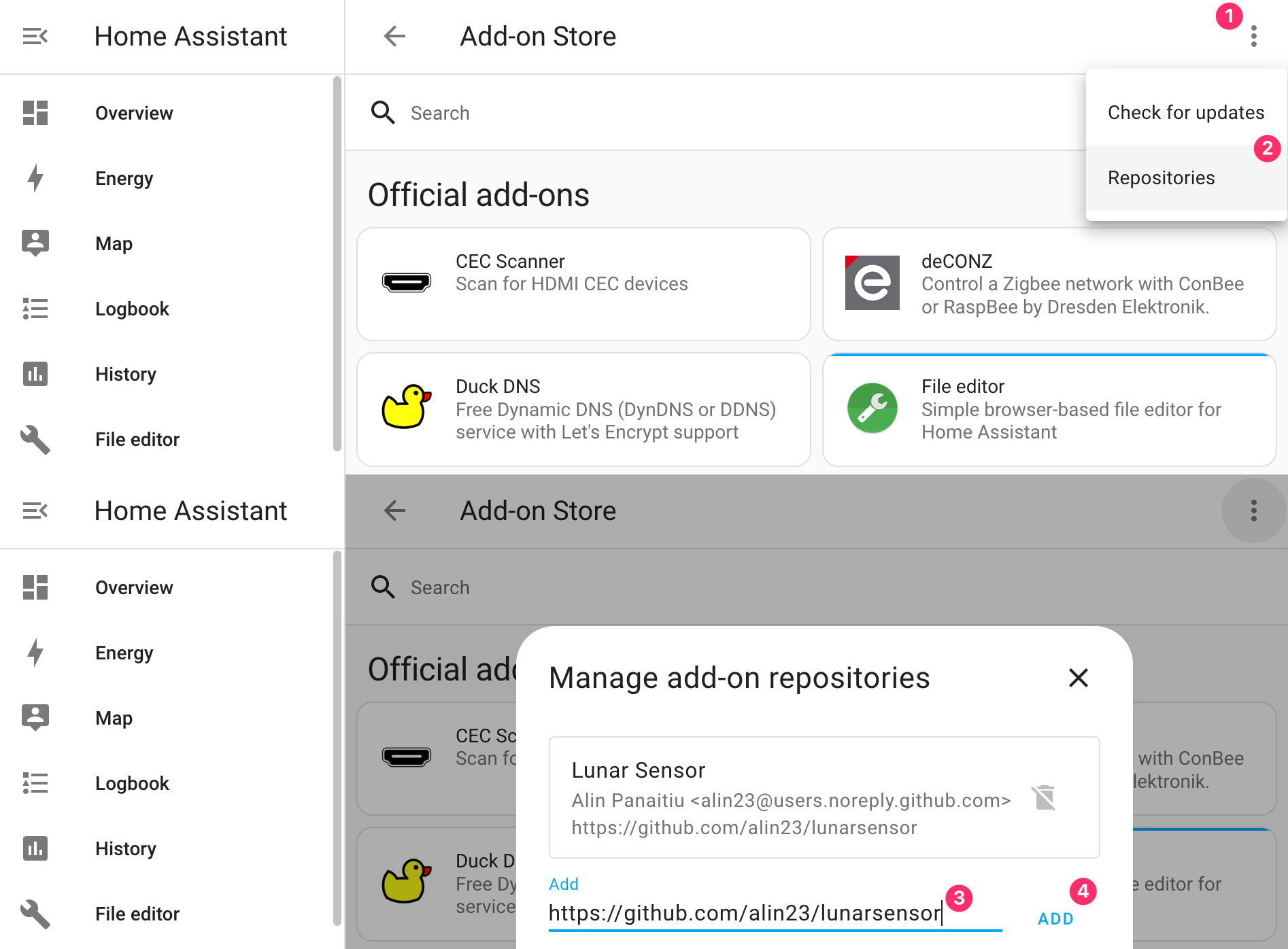Viewport: 1288px width, 949px height.
Task: Click ADD button in repositories dialog
Action: 1055,918
